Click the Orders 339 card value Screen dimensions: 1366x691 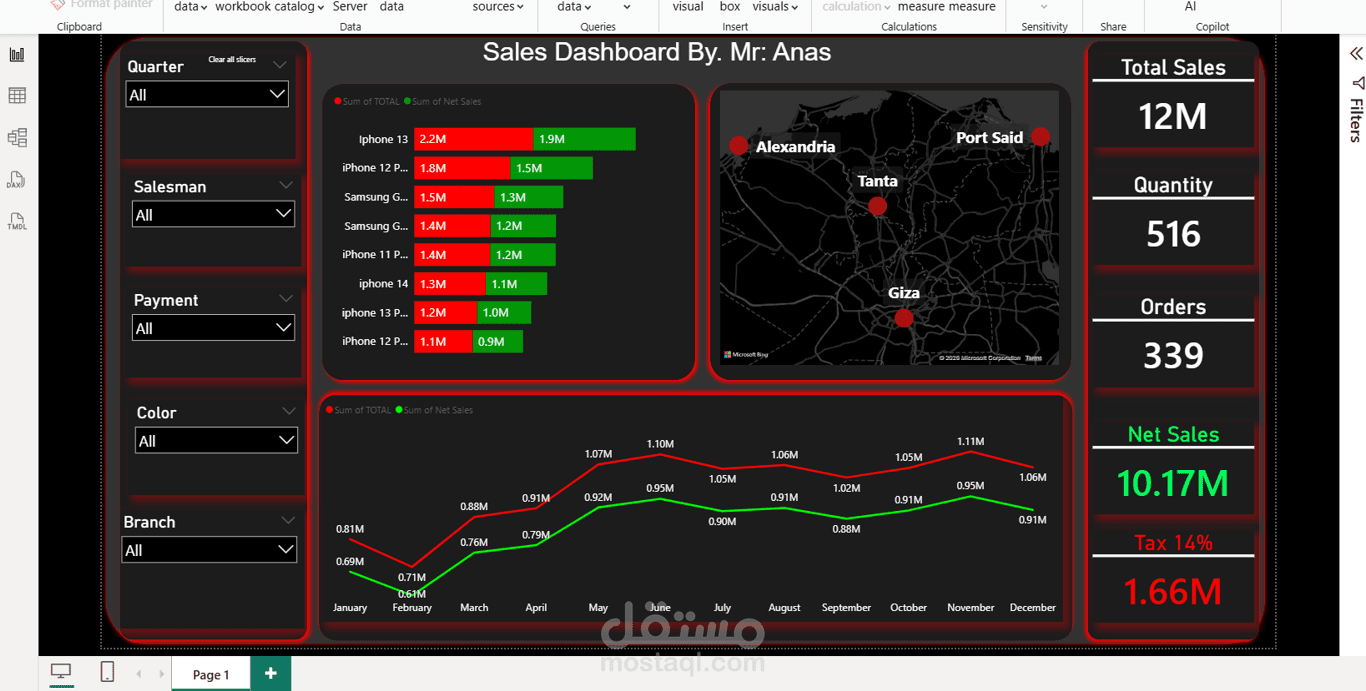(1173, 355)
